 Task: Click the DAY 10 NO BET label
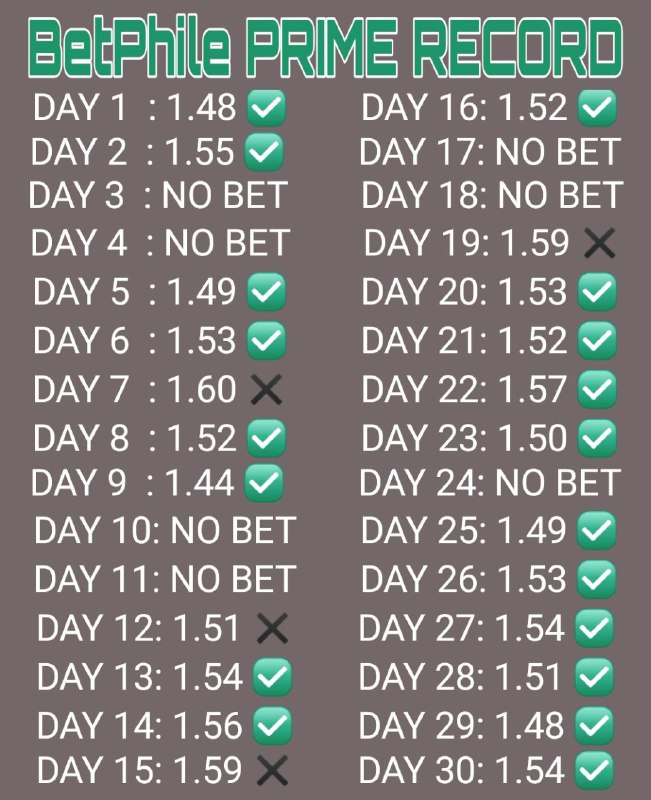[x=165, y=530]
